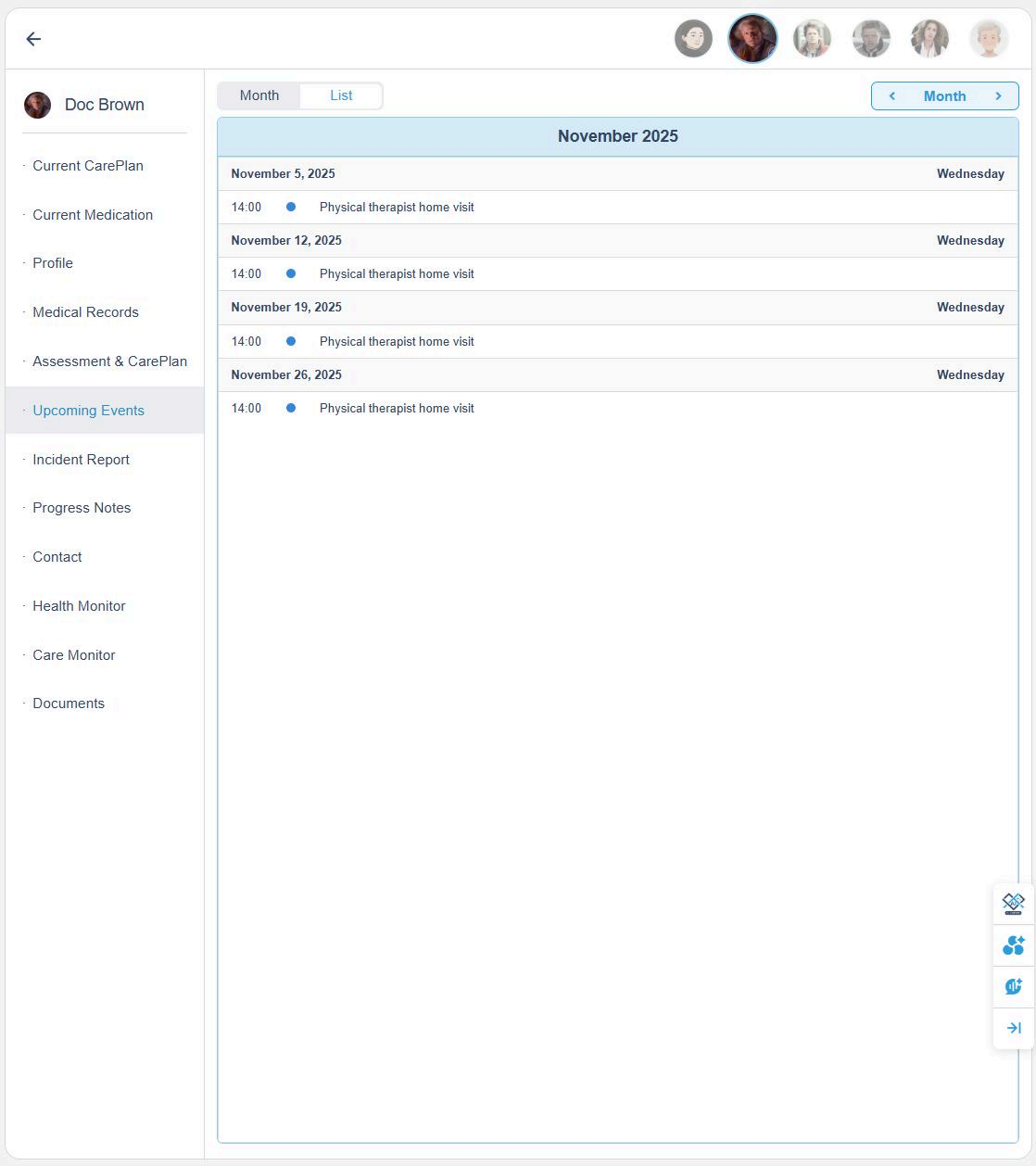
Task: Click the three-circles sparkle AI icon
Action: pos(1013,945)
